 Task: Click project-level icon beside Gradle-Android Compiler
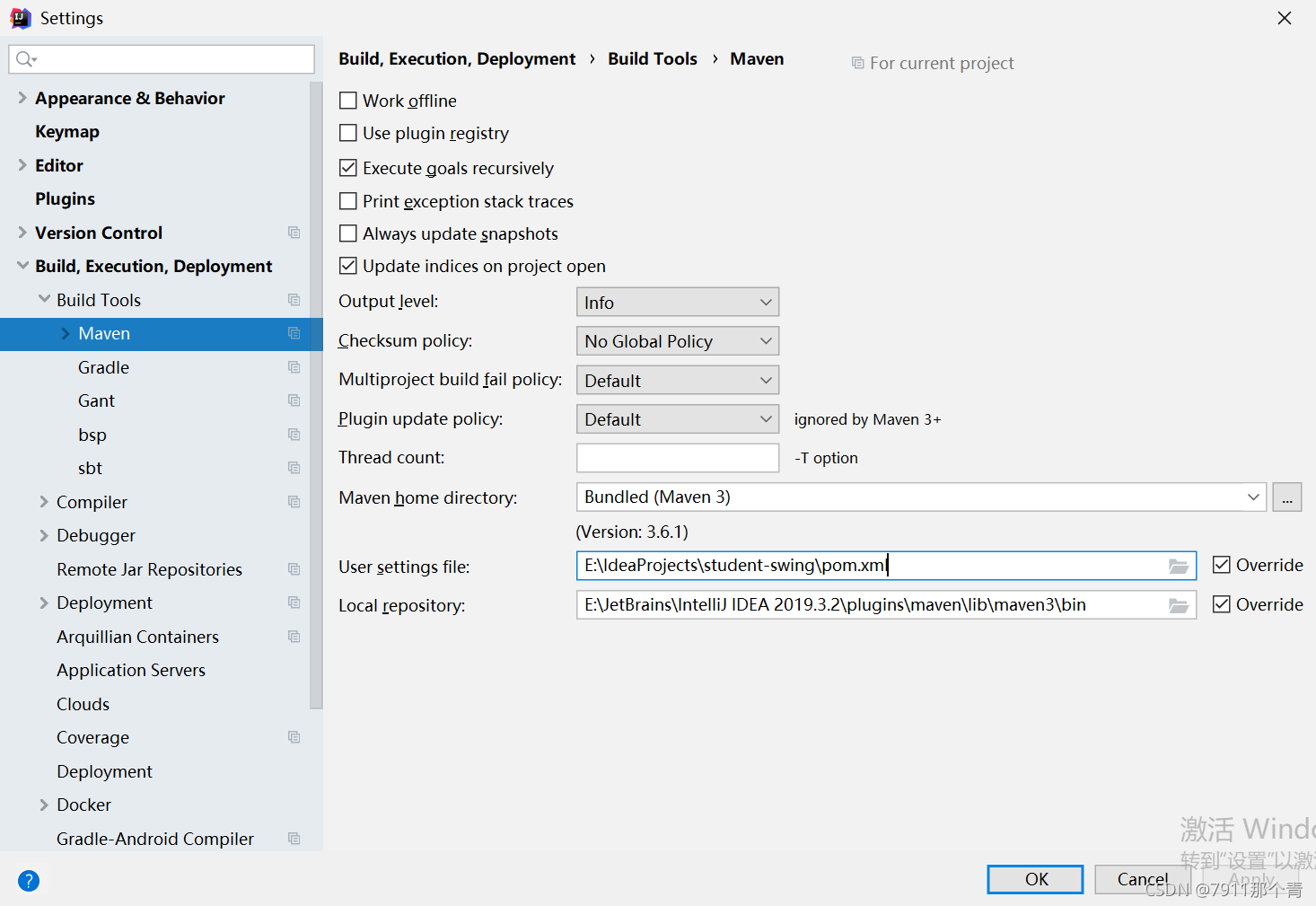pos(294,839)
